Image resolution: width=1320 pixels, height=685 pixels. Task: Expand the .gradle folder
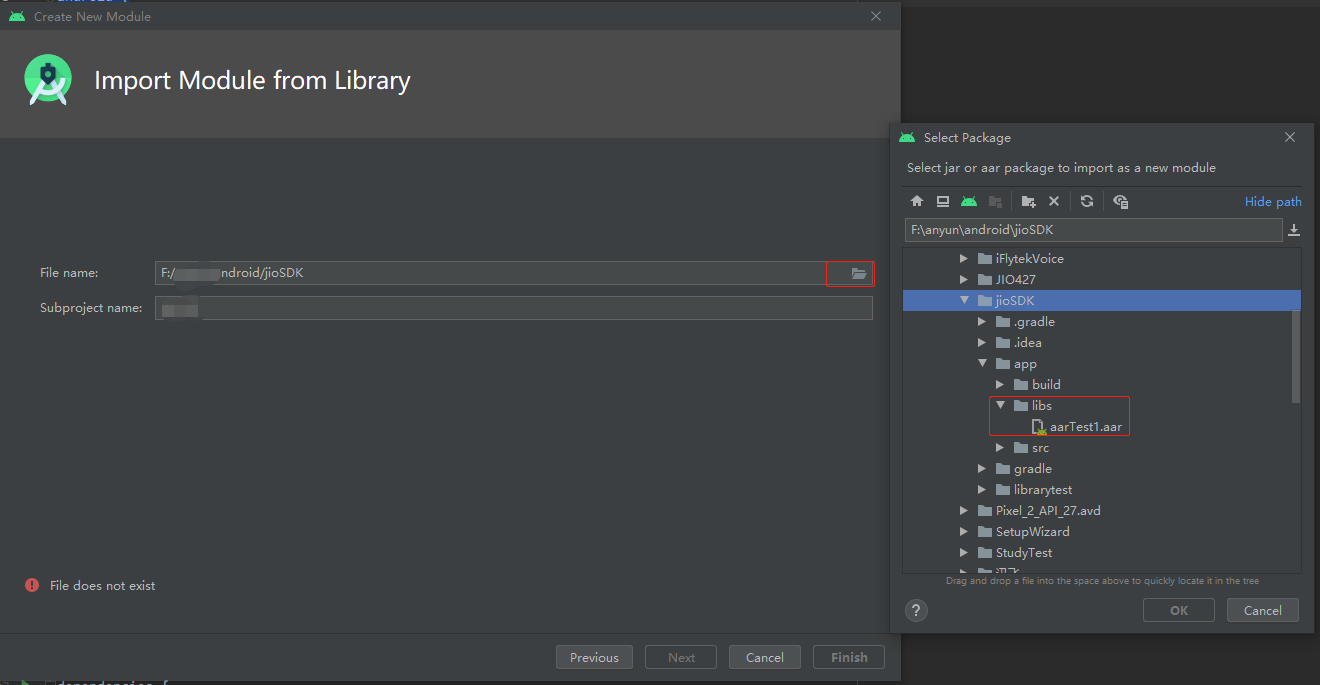(x=982, y=321)
